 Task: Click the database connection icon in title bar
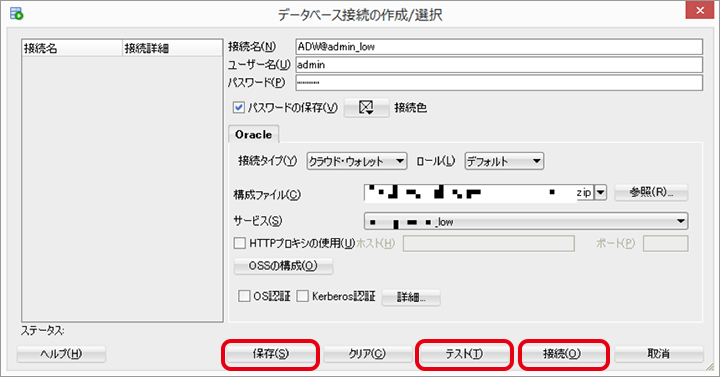pos(17,13)
